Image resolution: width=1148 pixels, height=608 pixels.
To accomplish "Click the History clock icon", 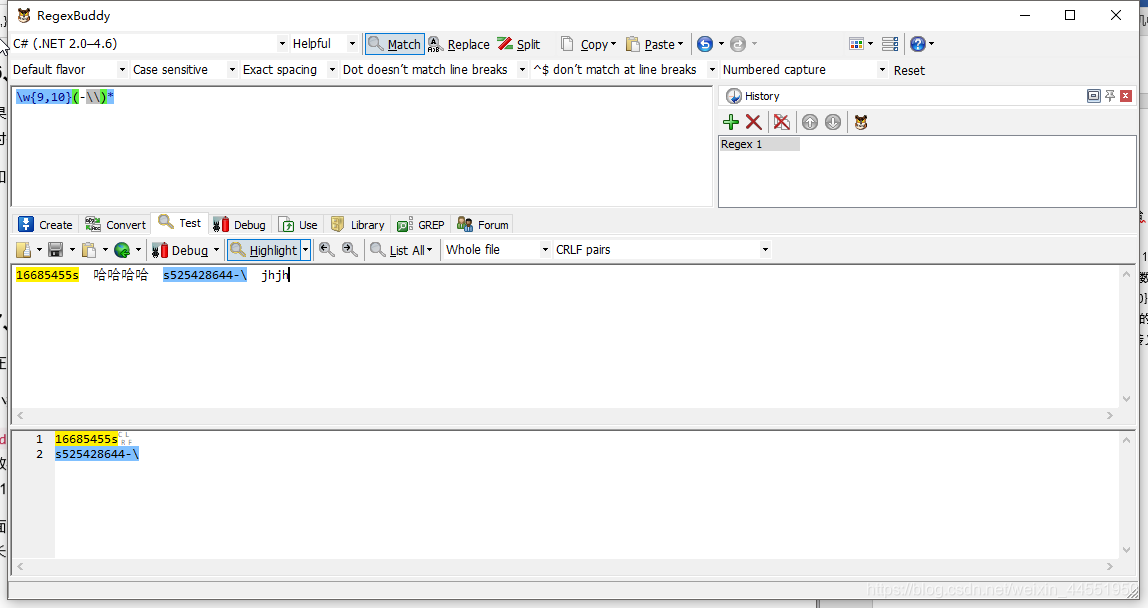I will click(x=733, y=96).
